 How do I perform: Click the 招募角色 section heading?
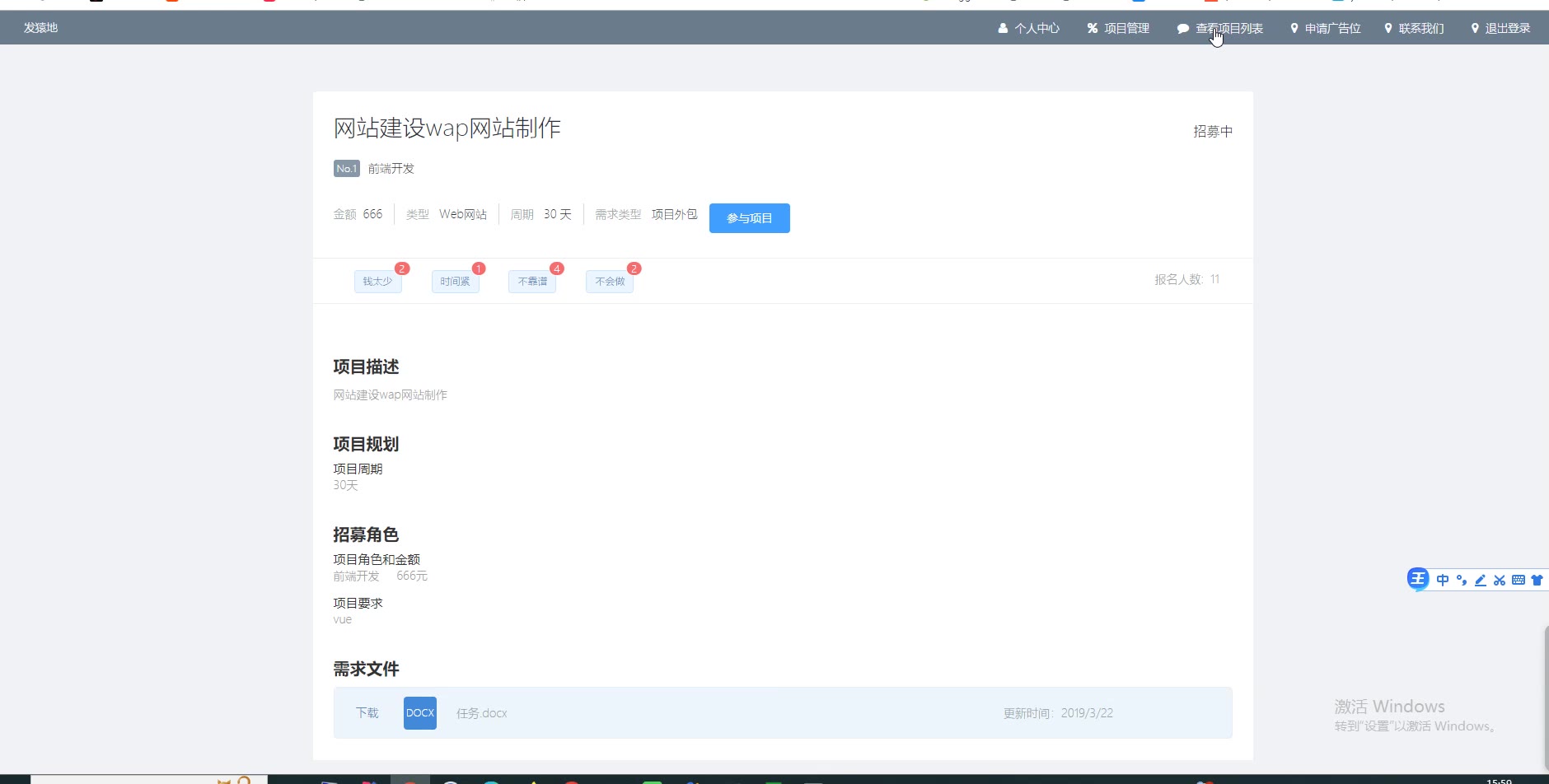tap(366, 535)
